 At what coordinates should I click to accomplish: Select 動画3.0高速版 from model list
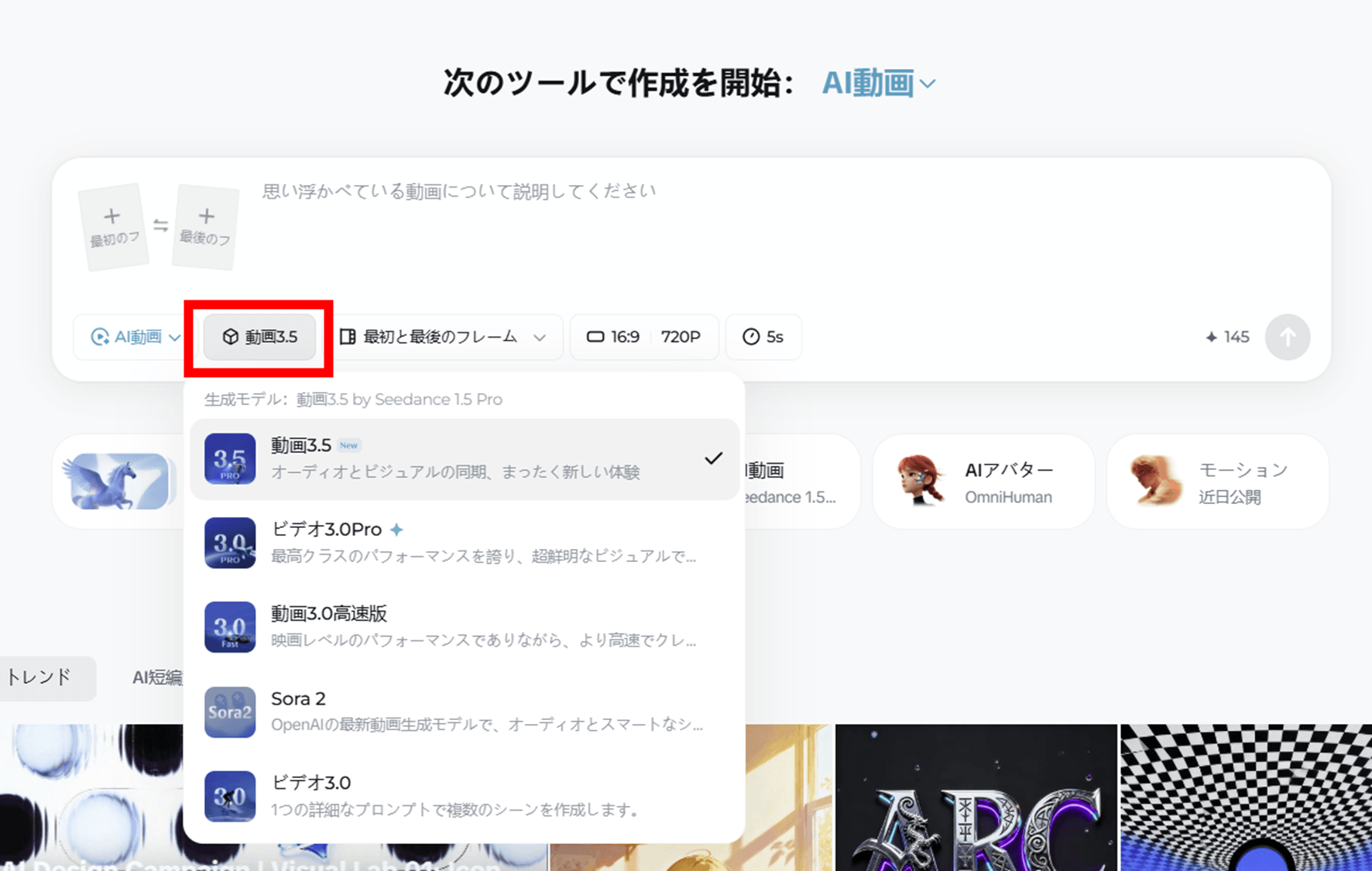465,626
